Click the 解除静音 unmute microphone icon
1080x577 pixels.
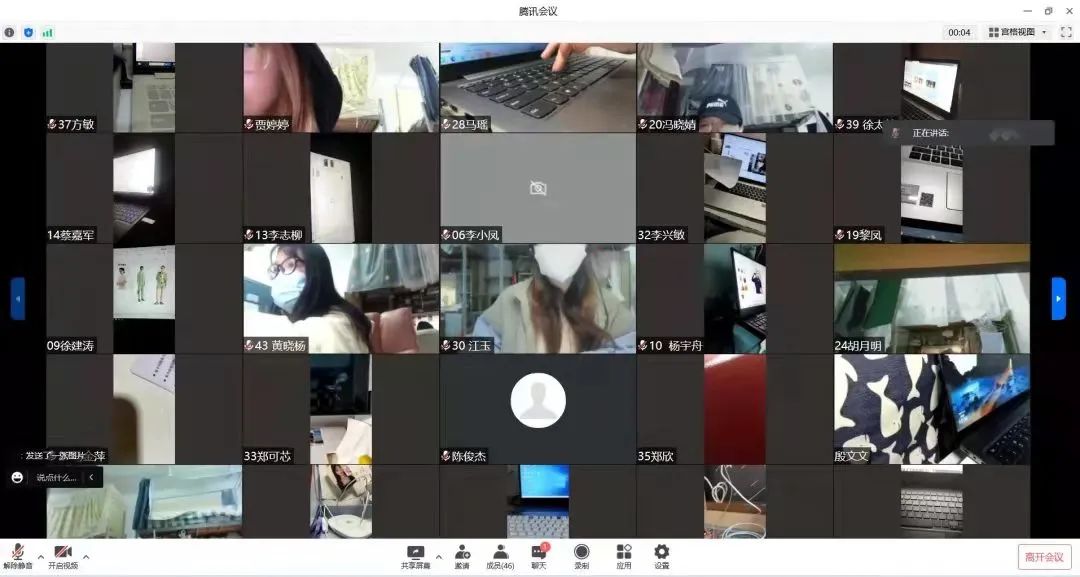[17, 553]
